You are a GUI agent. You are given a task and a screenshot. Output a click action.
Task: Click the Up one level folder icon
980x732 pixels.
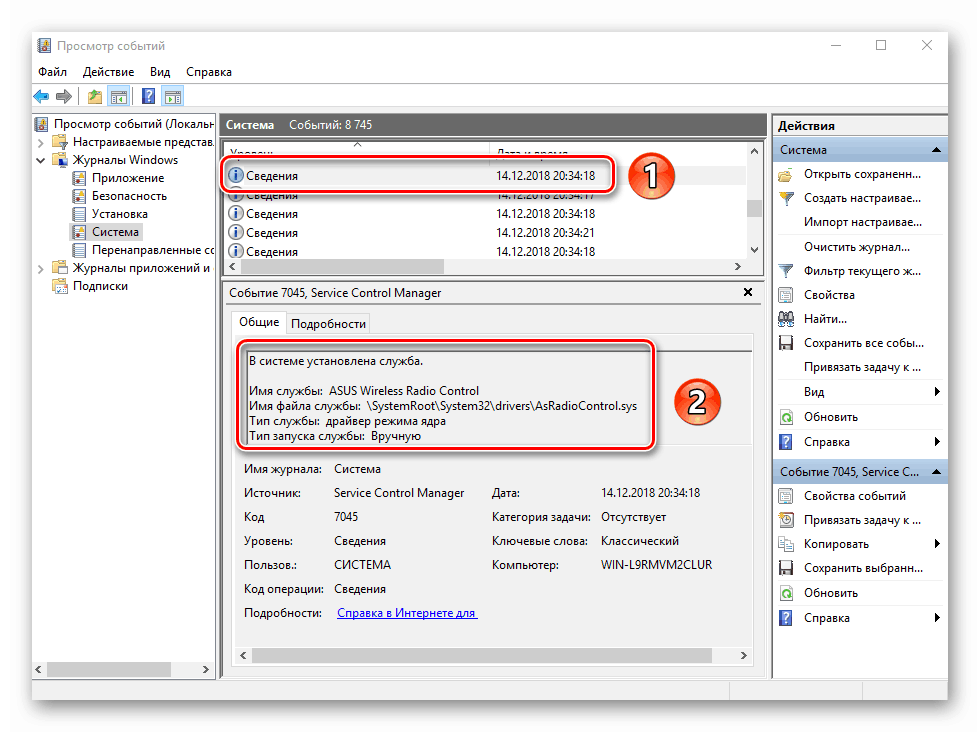(x=94, y=96)
